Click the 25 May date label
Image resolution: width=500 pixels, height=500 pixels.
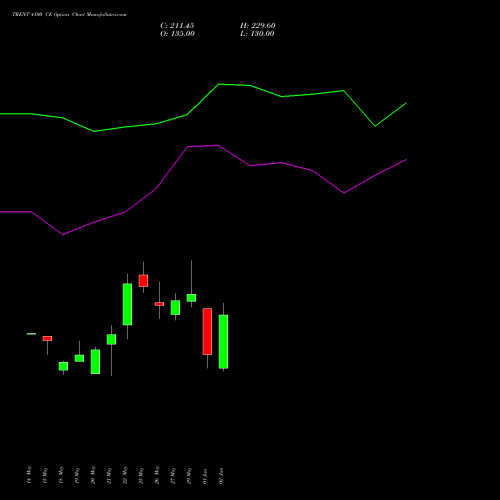coord(141,475)
